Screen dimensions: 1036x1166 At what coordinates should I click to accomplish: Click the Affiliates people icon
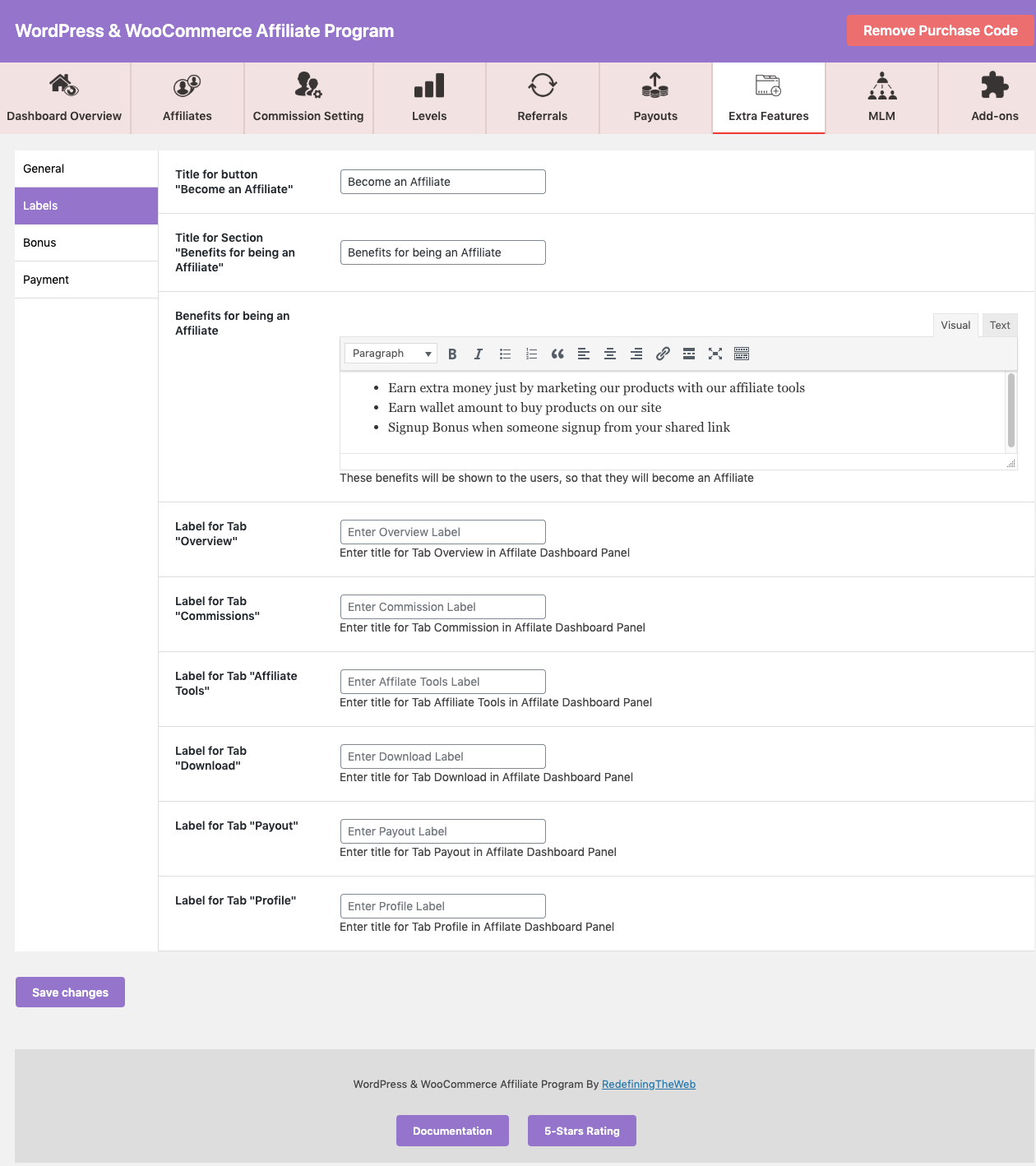click(x=187, y=85)
